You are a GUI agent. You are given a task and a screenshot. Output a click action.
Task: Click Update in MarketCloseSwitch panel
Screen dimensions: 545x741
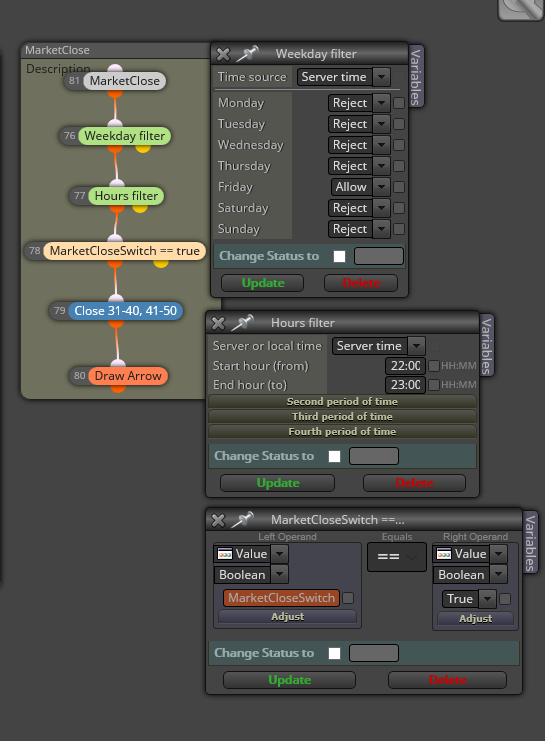click(289, 680)
